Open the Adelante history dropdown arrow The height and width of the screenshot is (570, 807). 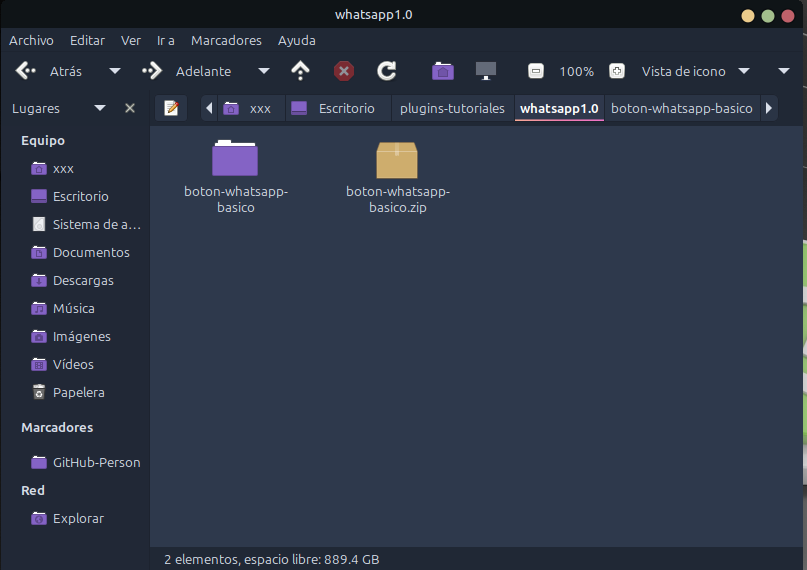click(x=264, y=71)
